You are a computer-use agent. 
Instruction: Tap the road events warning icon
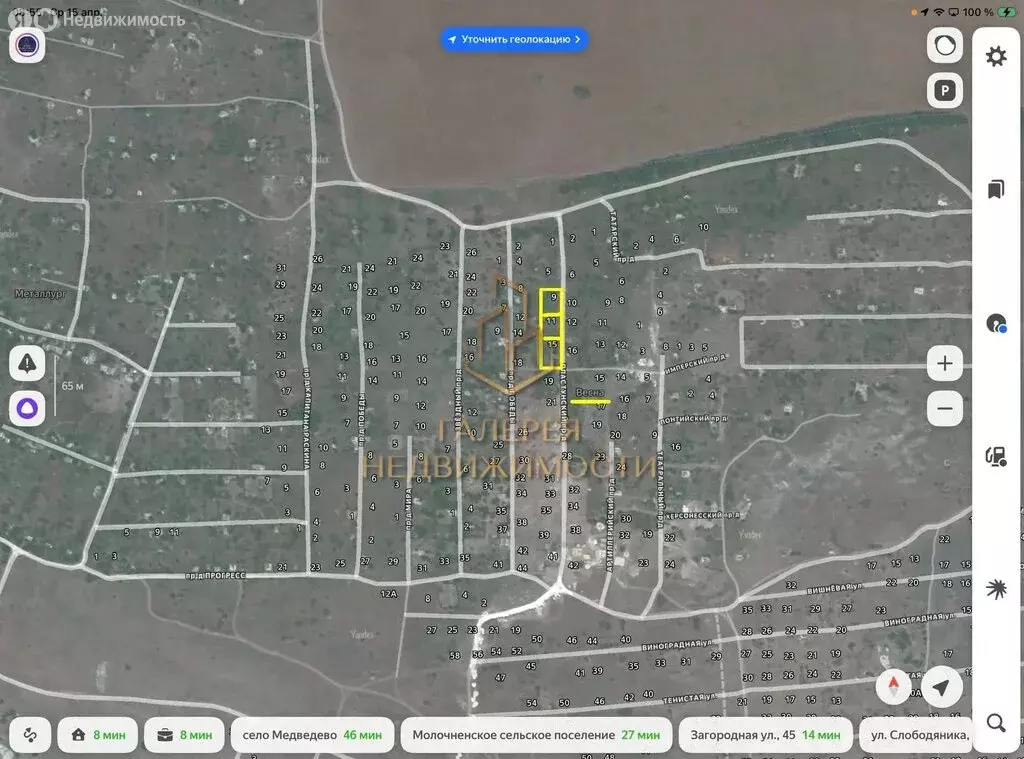[27, 363]
